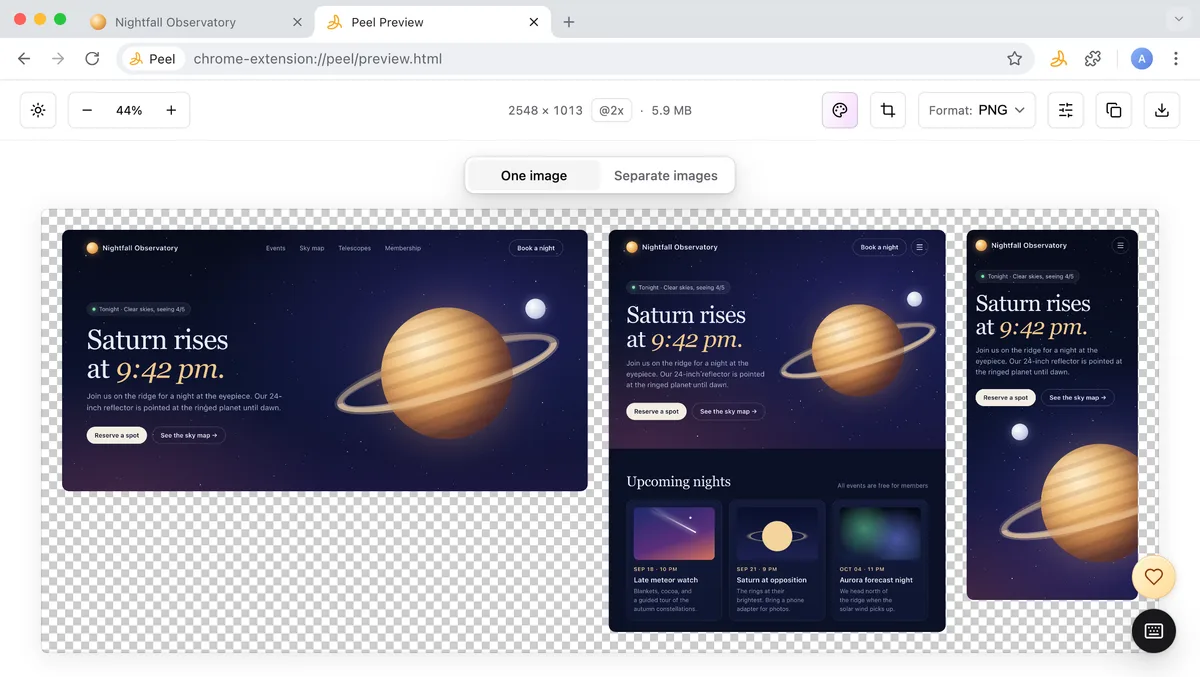Screen dimensions: 1200x677
Task: Switch to the Nightfall Observatory browser tab
Action: click(x=195, y=22)
